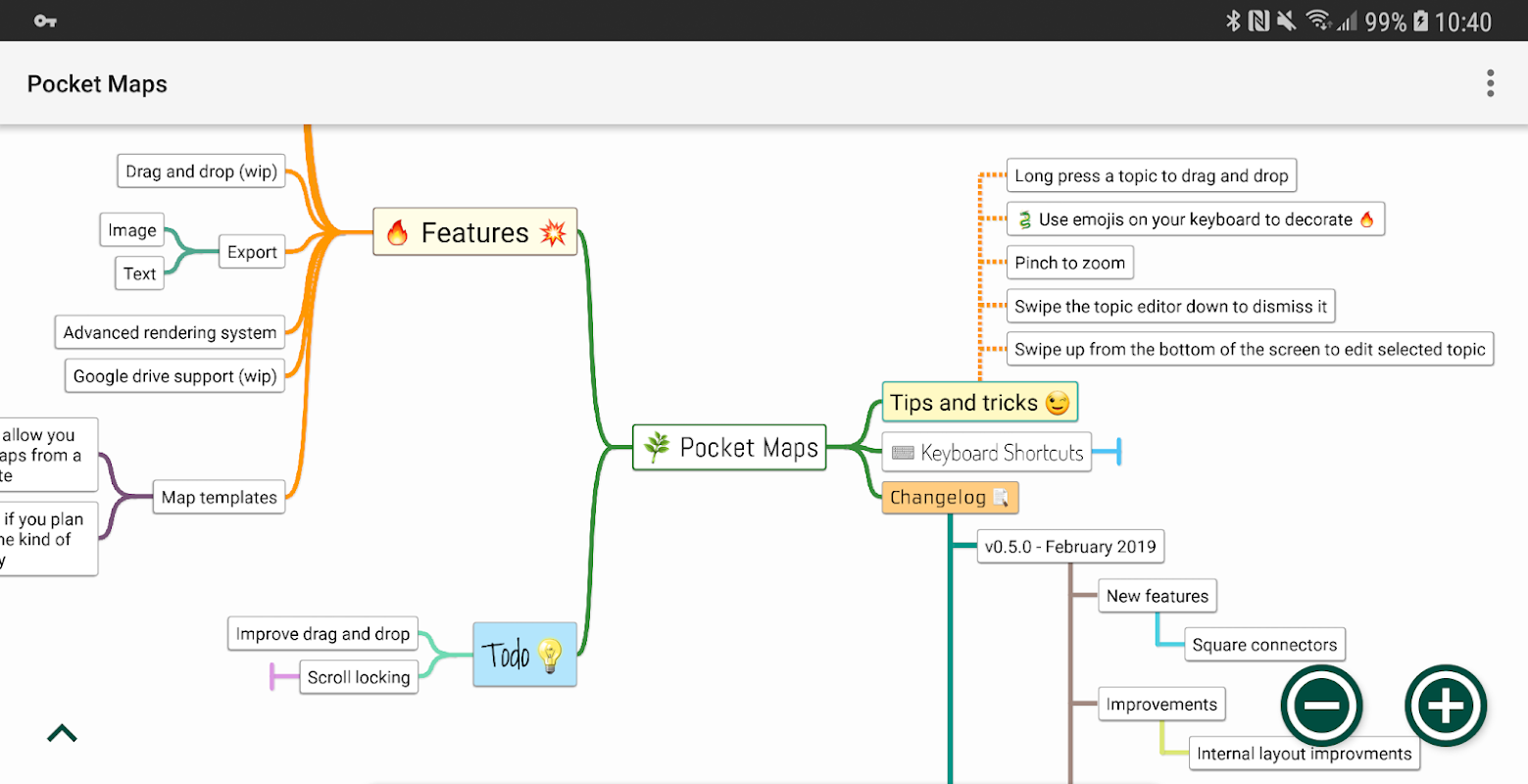Tap the Wi-Fi status icon
The width and height of the screenshot is (1528, 784).
(1318, 21)
